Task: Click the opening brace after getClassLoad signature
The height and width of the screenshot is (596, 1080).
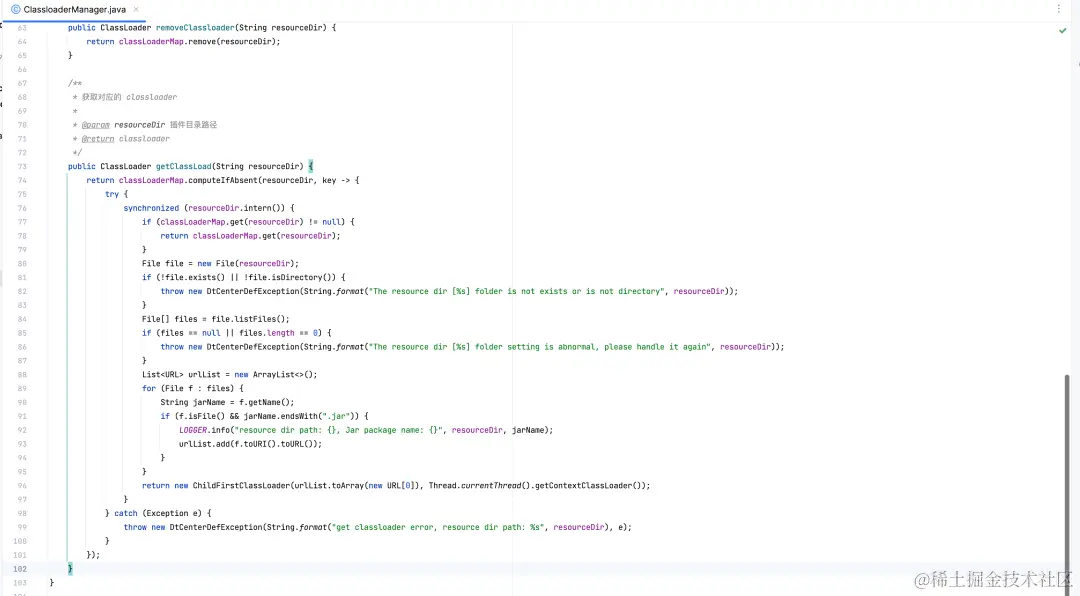Action: coord(311,166)
